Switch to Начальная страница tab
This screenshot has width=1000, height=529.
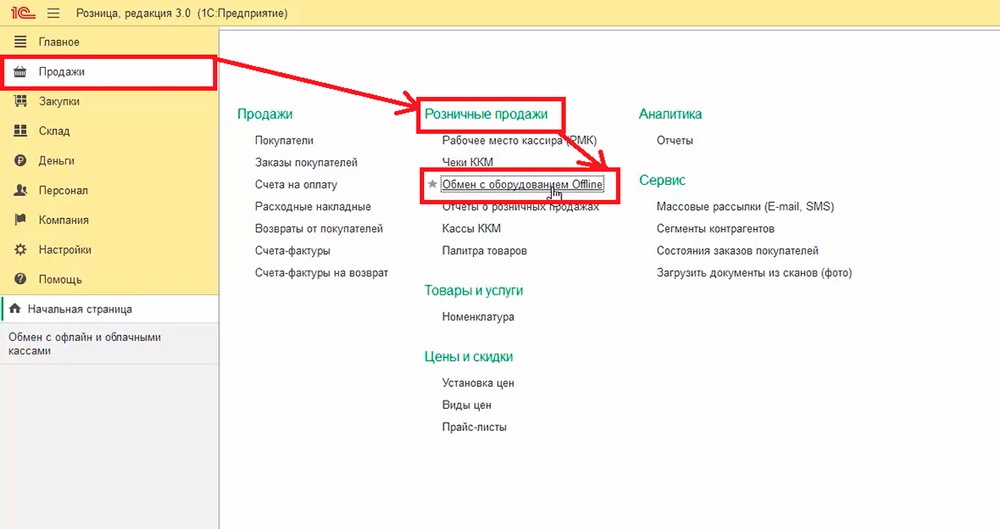coord(78,309)
